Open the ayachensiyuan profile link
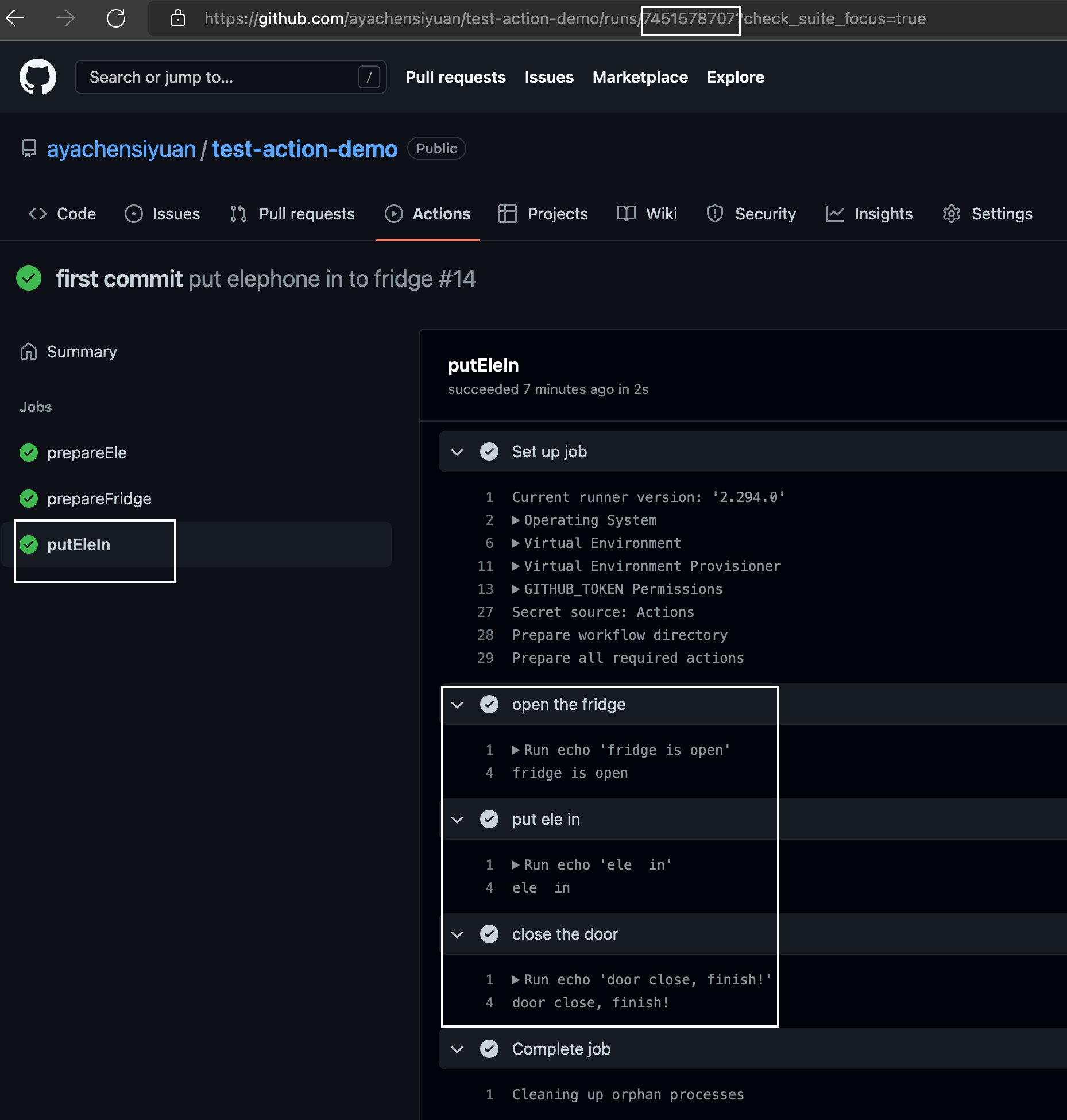The width and height of the screenshot is (1067, 1120). 121,149
